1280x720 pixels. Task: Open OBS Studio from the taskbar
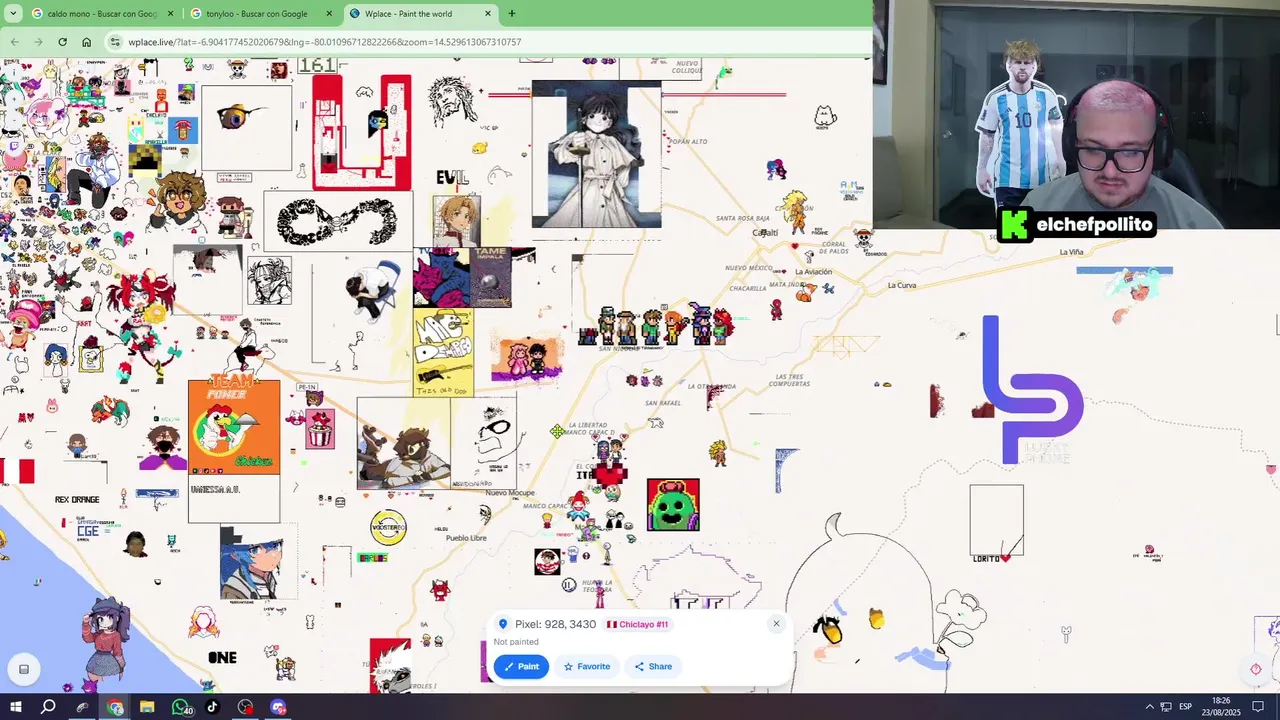tap(245, 707)
